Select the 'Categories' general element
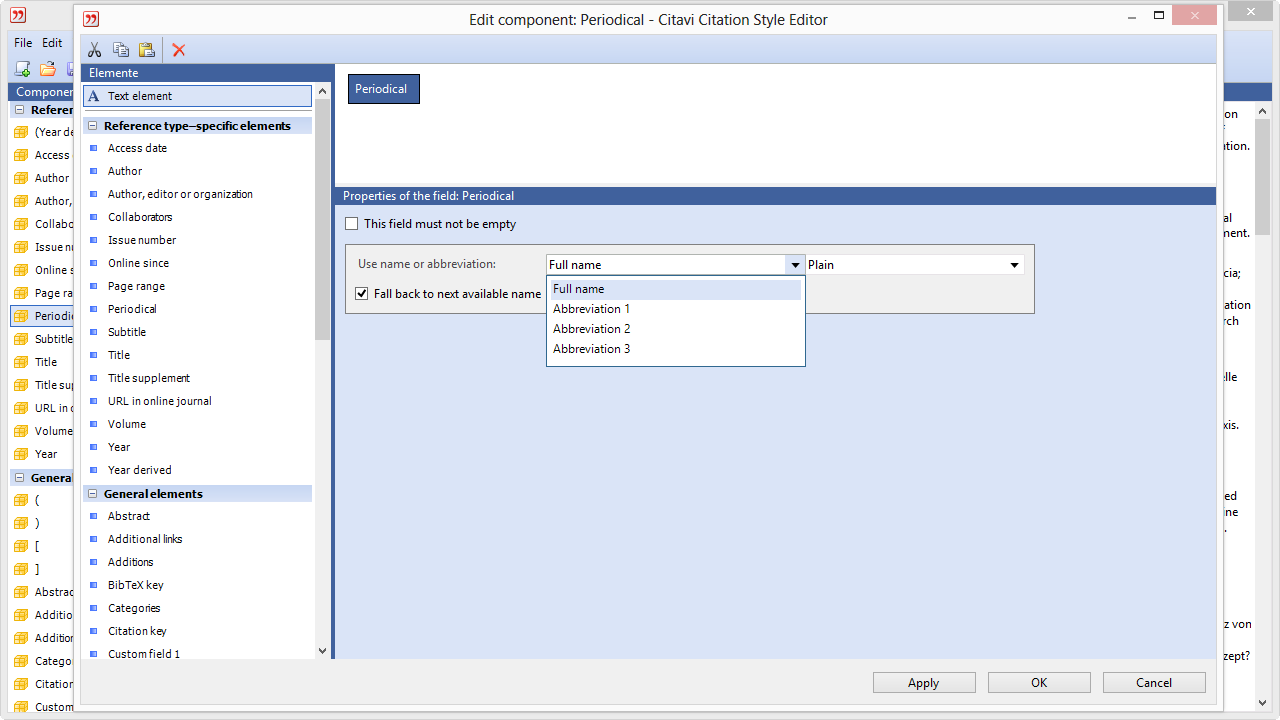 point(134,608)
